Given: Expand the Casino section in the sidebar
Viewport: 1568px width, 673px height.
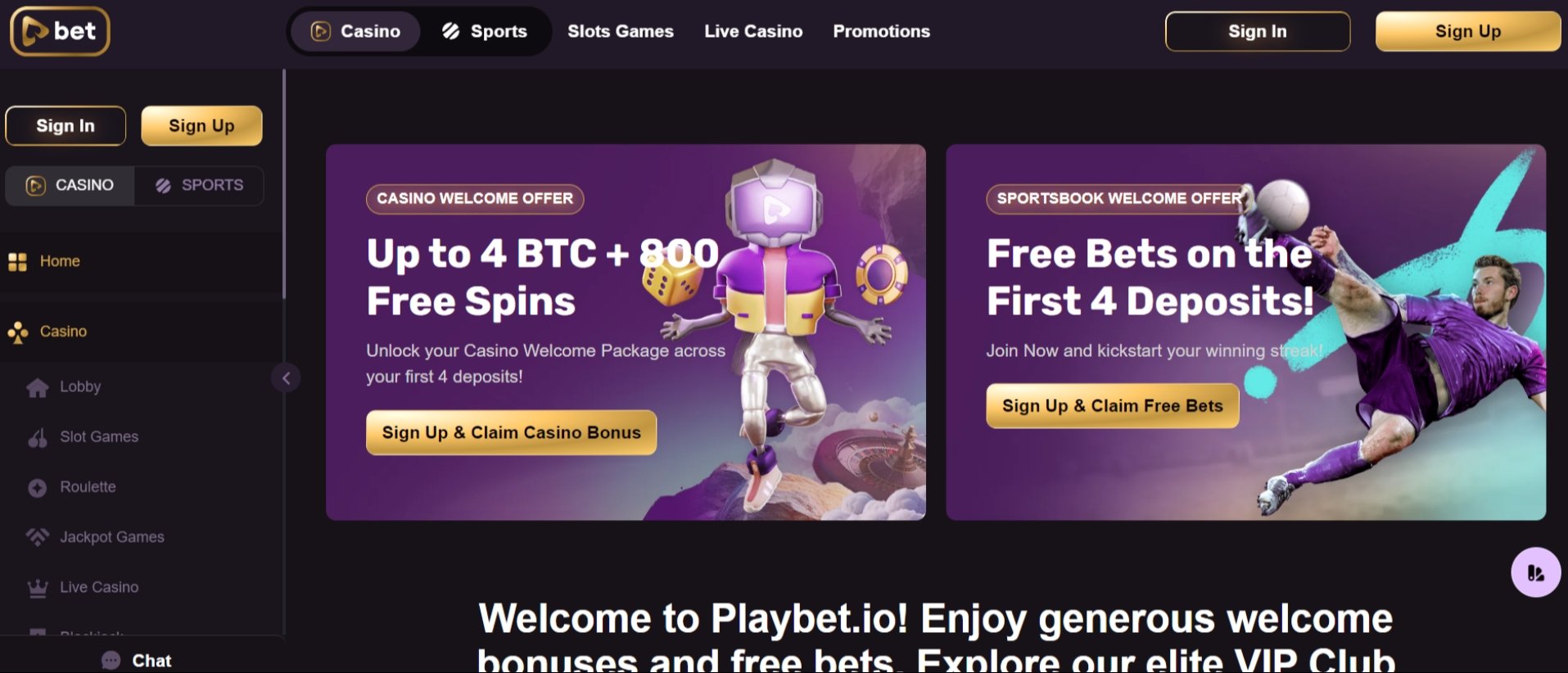Looking at the screenshot, I should [62, 331].
